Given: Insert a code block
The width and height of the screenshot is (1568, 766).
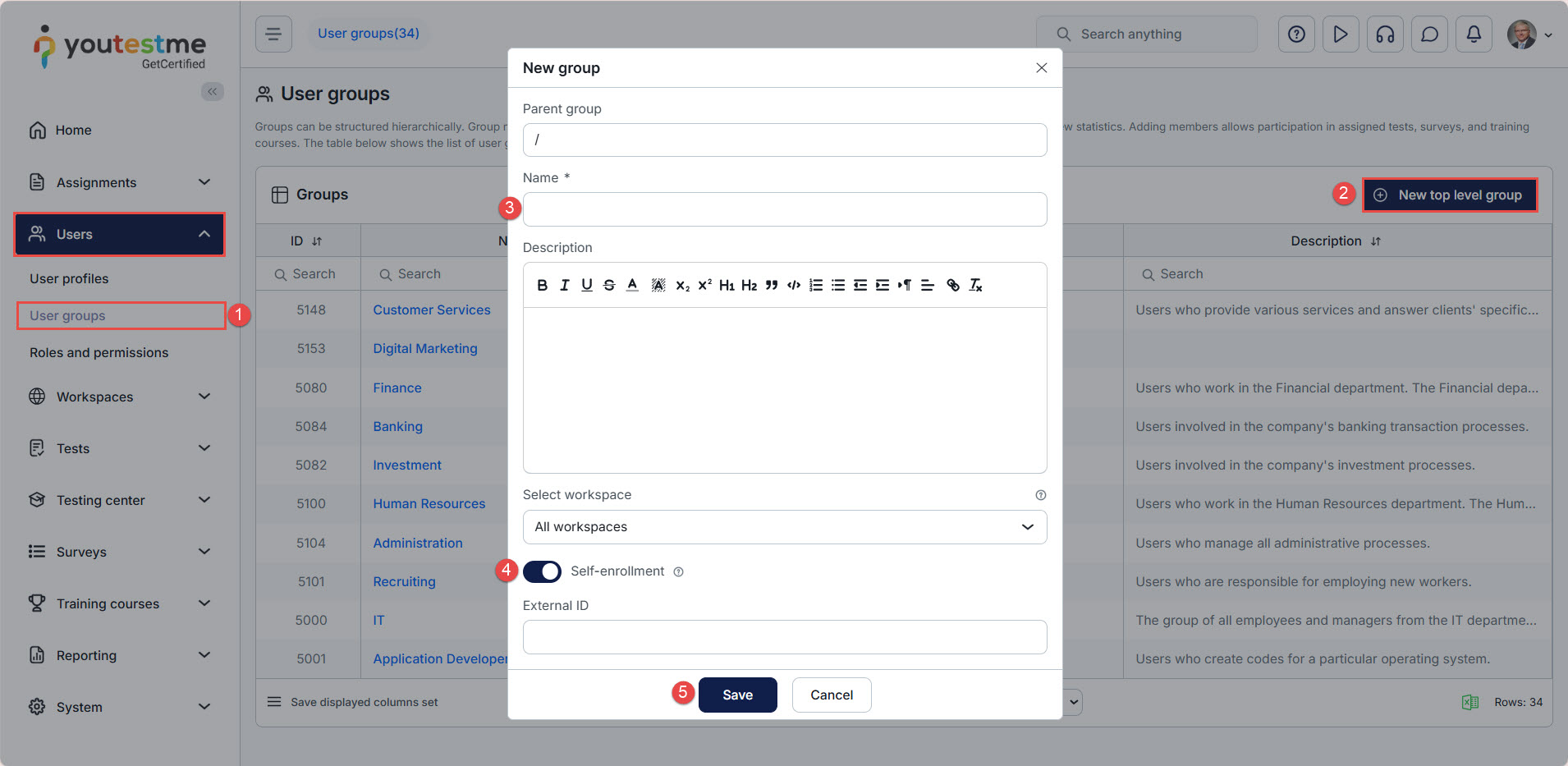Looking at the screenshot, I should pos(794,285).
